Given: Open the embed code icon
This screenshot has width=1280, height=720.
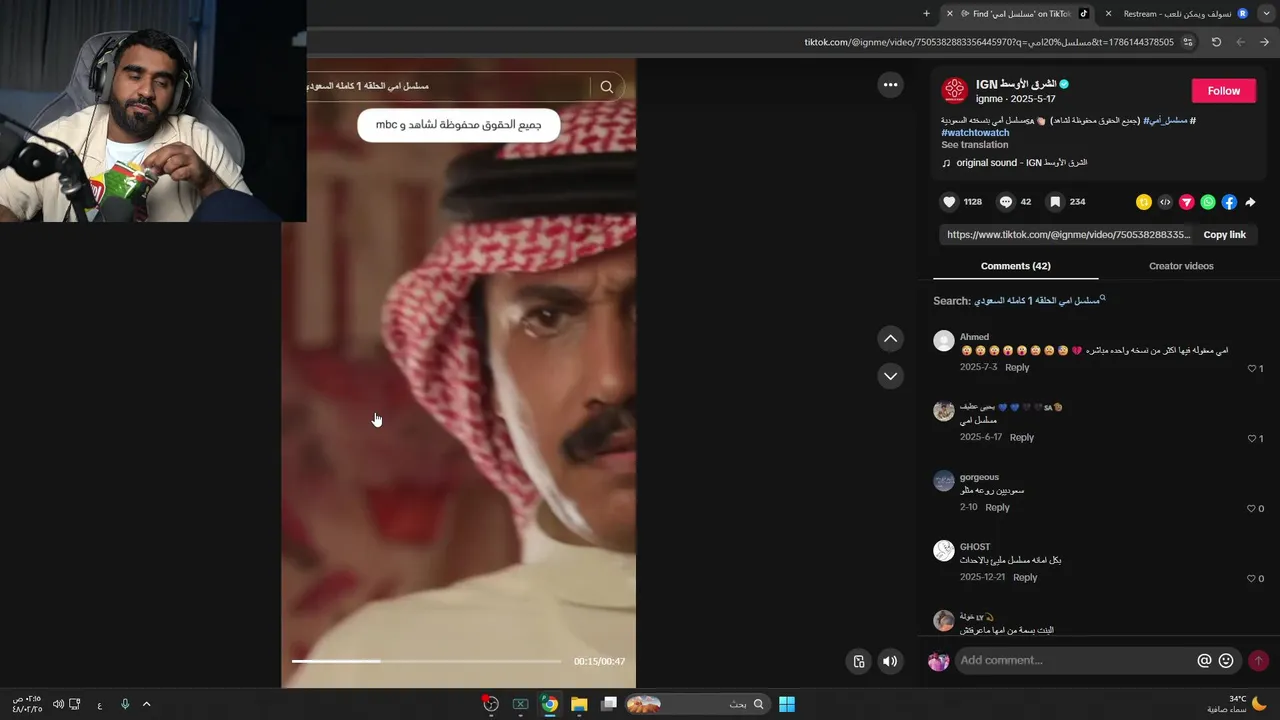Looking at the screenshot, I should click(x=1165, y=202).
